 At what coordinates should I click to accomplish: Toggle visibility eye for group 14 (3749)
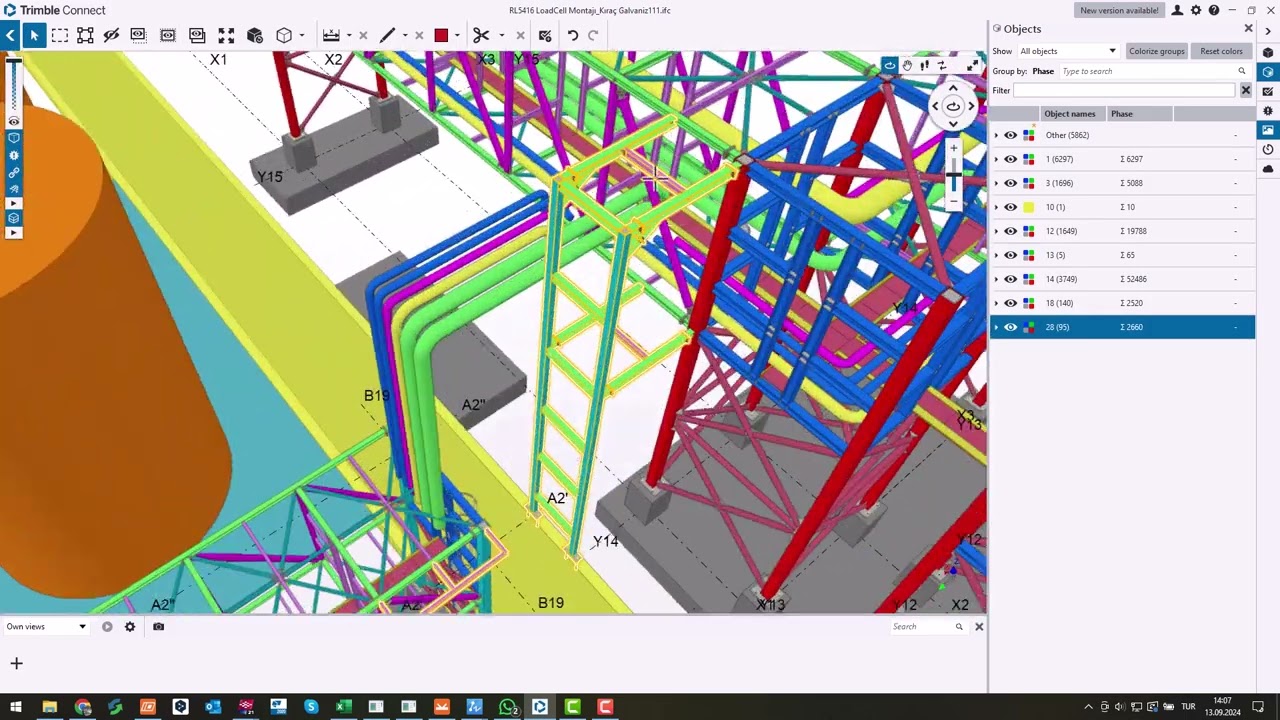pyautogui.click(x=1011, y=279)
